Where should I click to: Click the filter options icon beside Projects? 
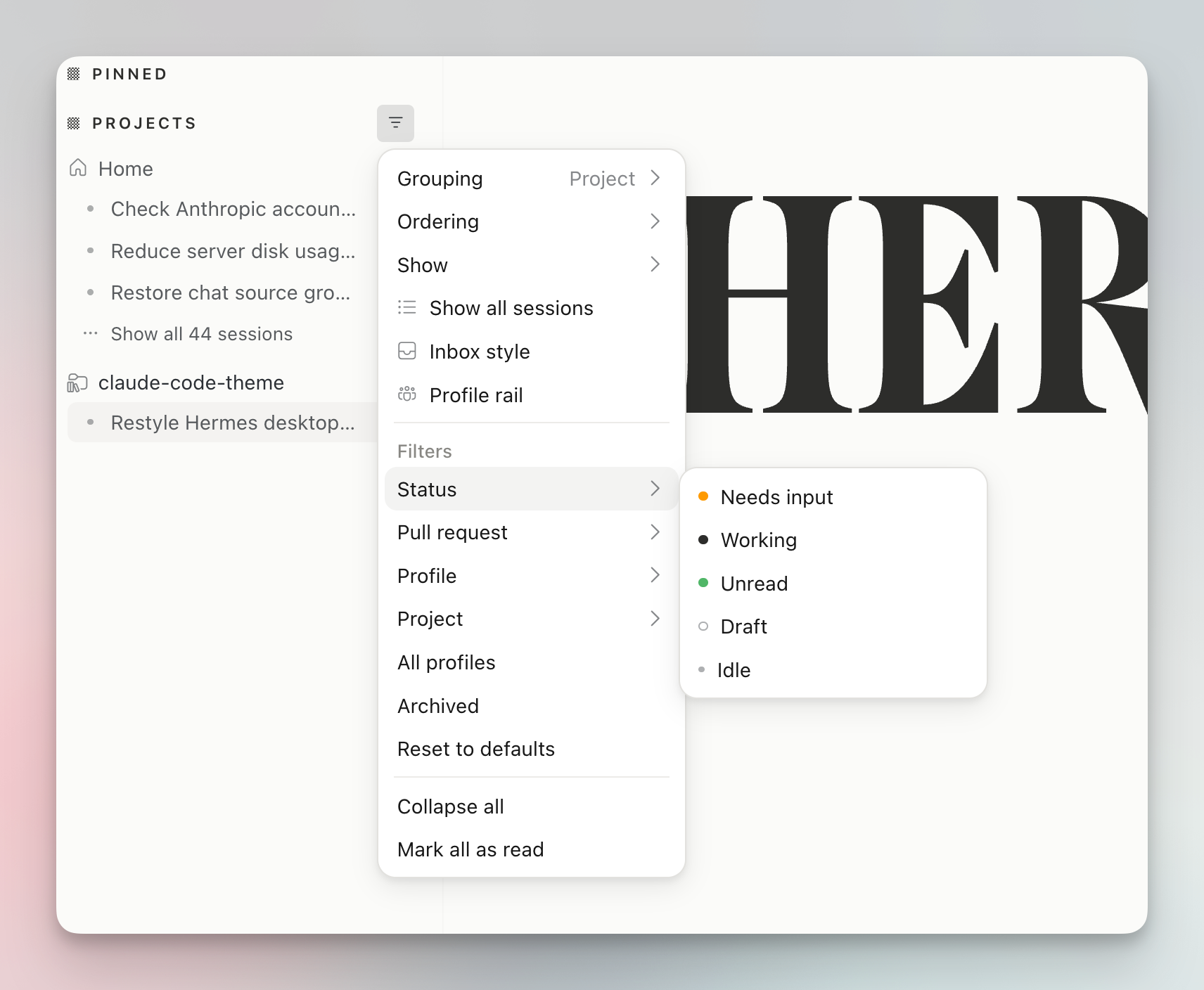pos(395,123)
